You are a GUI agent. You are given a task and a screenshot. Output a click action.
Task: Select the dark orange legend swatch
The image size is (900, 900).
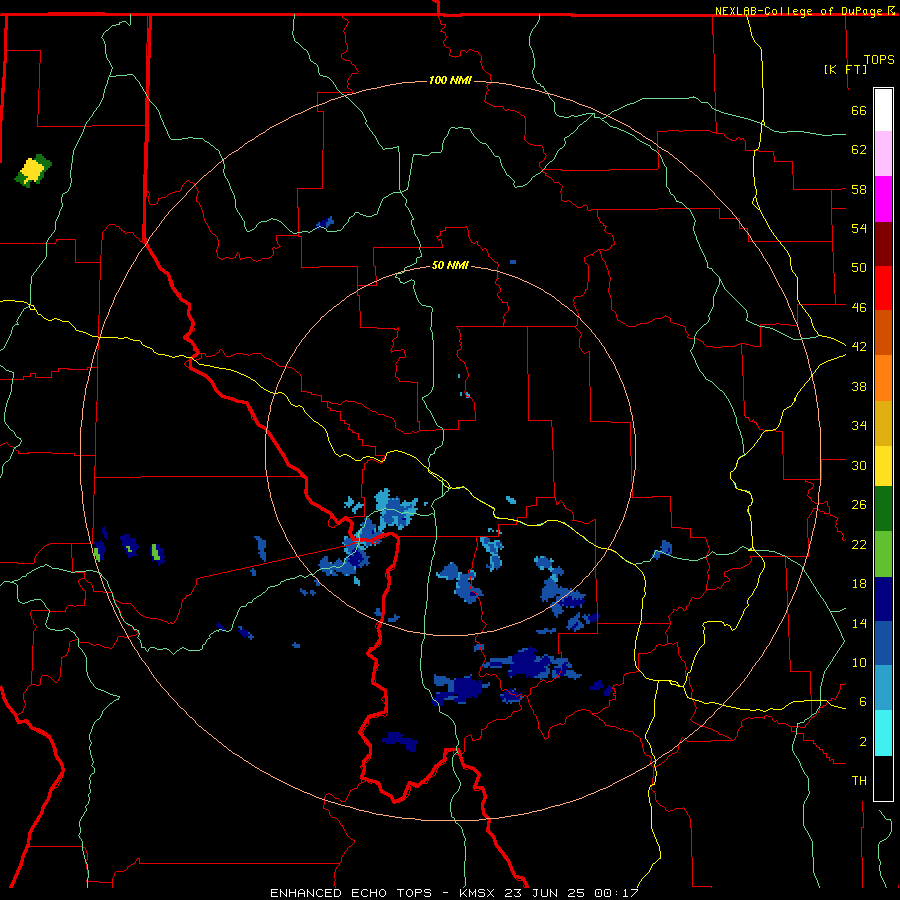(883, 333)
